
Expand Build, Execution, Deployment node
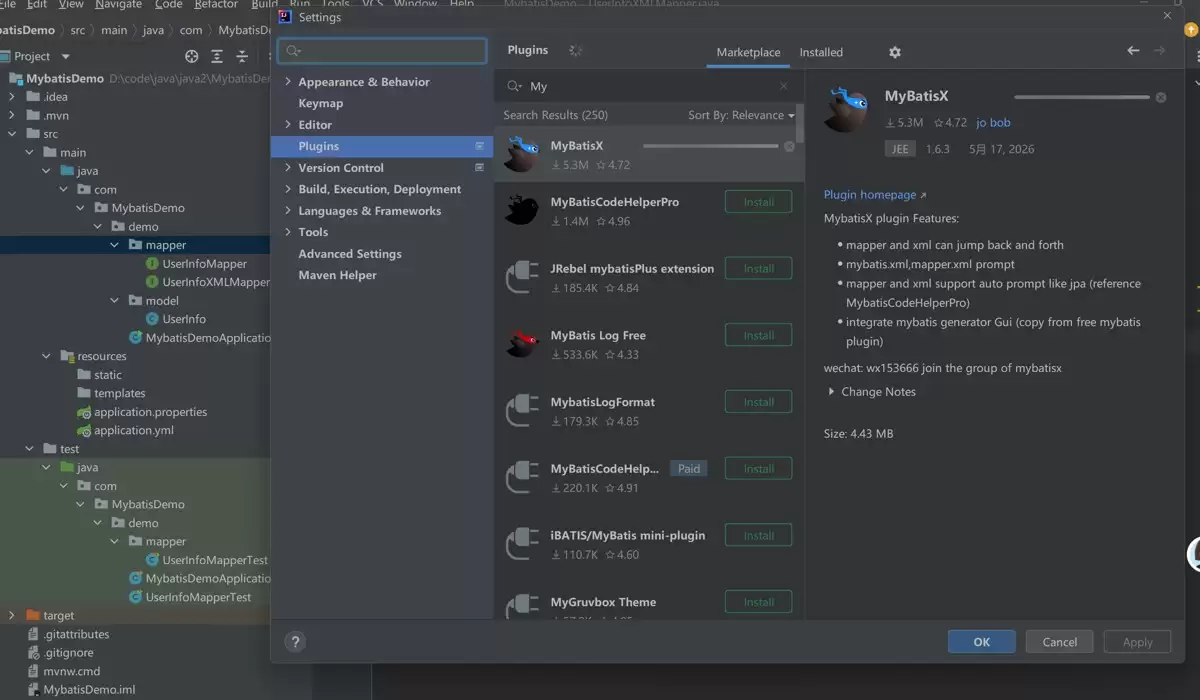click(x=288, y=189)
